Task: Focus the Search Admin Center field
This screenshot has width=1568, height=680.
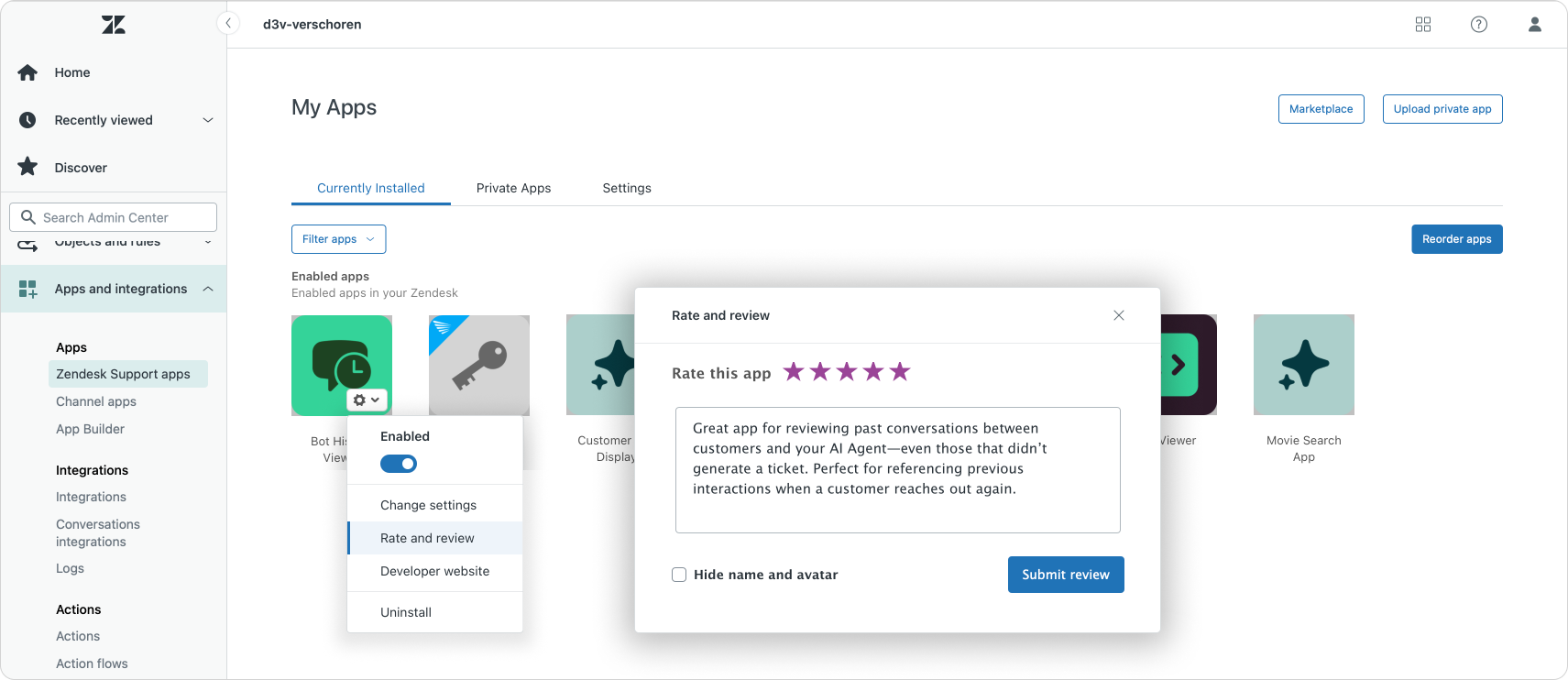Action: (114, 217)
